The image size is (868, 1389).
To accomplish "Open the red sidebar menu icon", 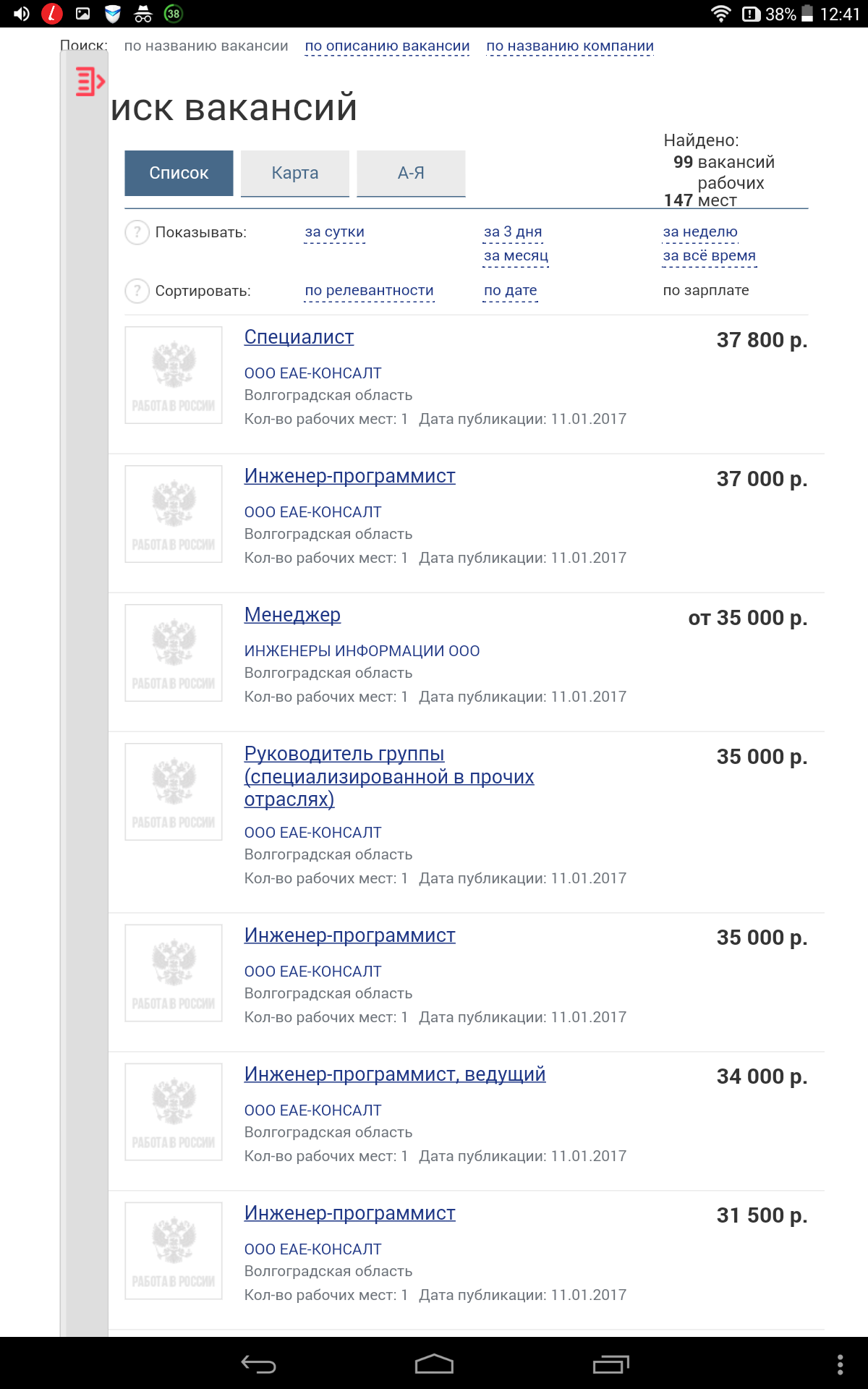I will click(90, 81).
